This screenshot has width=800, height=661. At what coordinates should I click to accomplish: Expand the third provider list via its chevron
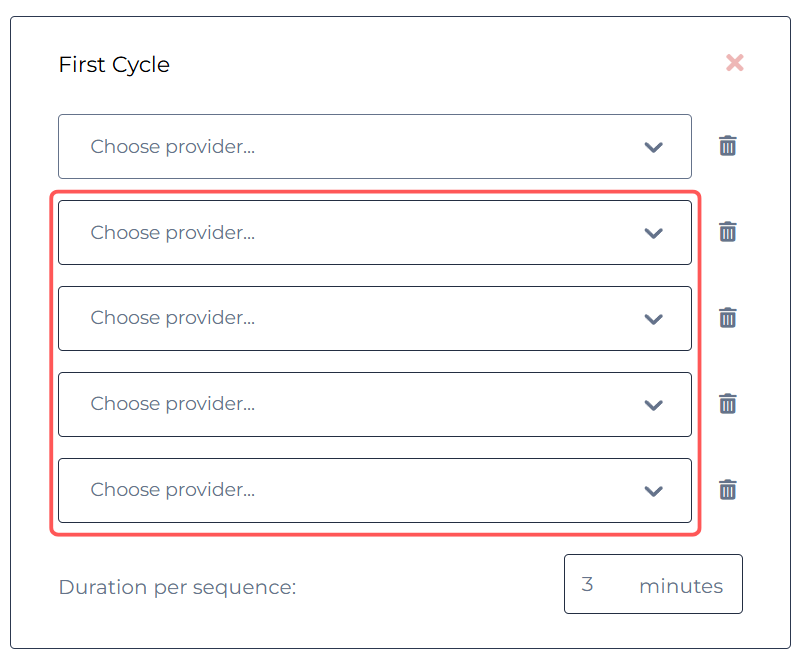point(654,319)
